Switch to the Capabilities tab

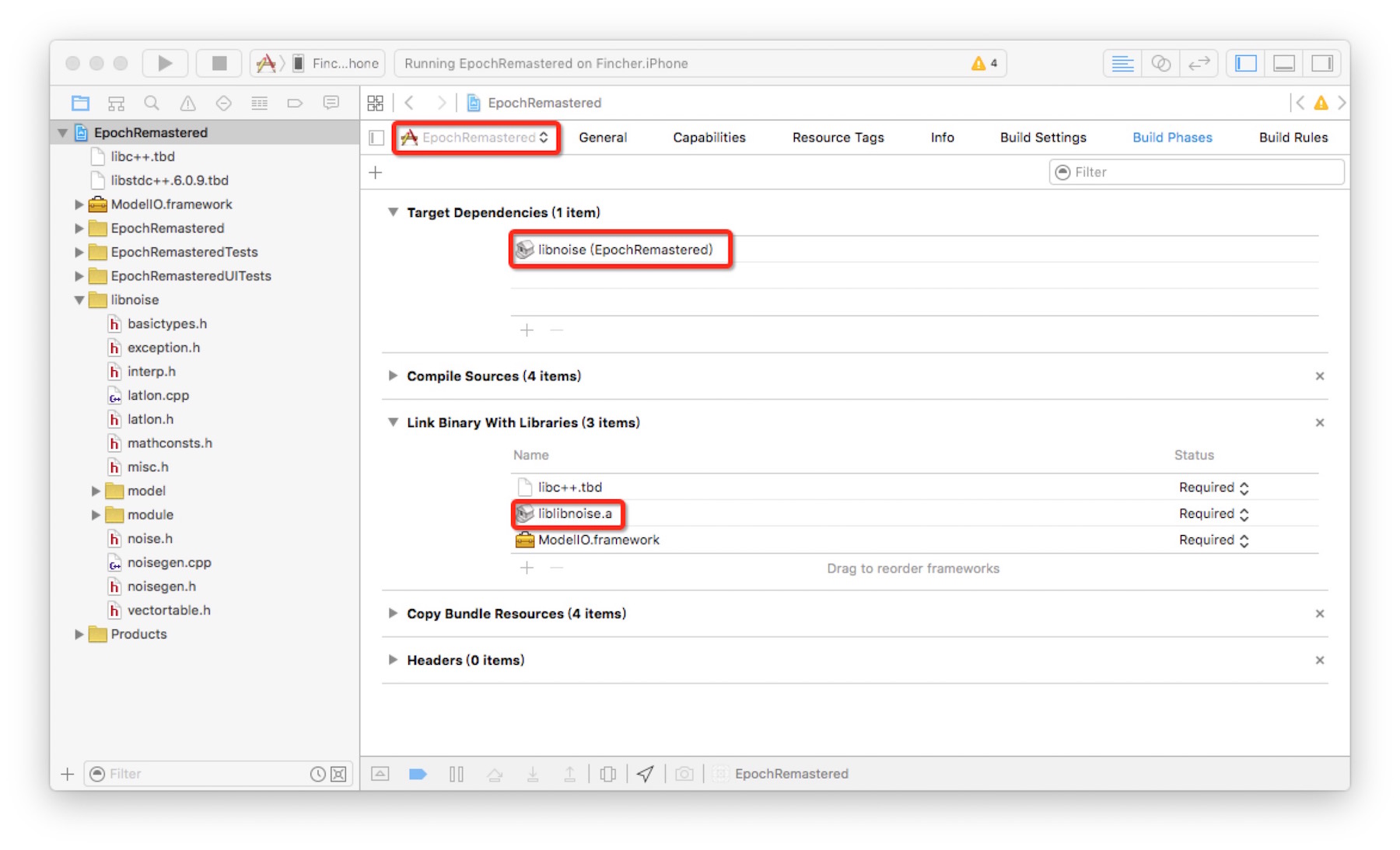[709, 138]
